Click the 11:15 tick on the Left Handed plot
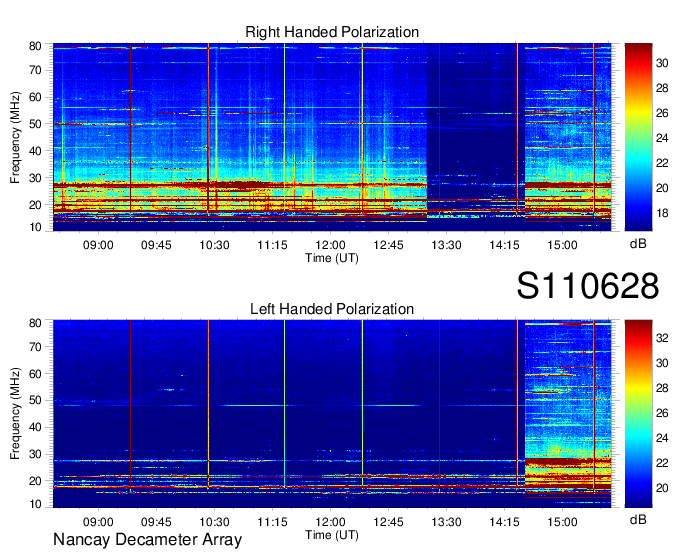The image size is (680, 552). click(x=272, y=522)
